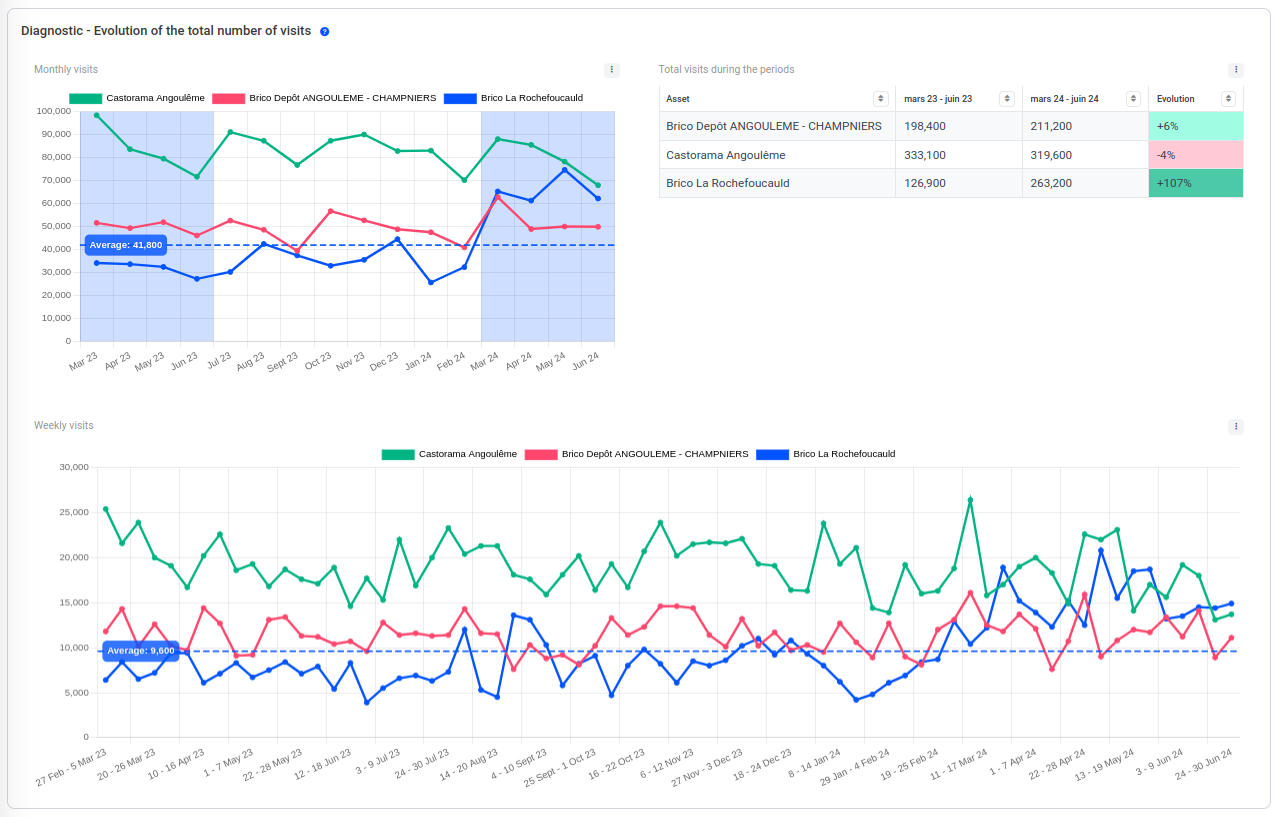Image resolution: width=1278 pixels, height=817 pixels.
Task: Click the Average: 41,800 label on the monthly chart
Action: pyautogui.click(x=125, y=245)
